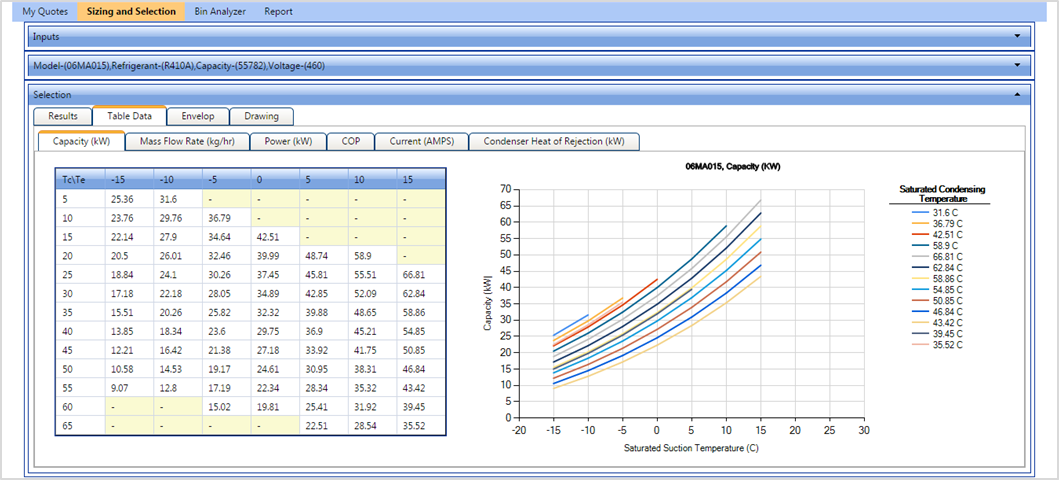
Task: Collapse the Selection panel arrow
Action: point(1017,95)
